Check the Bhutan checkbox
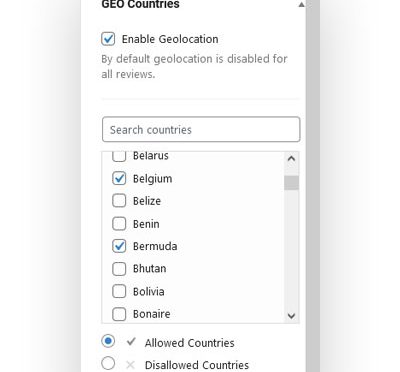 pos(119,269)
